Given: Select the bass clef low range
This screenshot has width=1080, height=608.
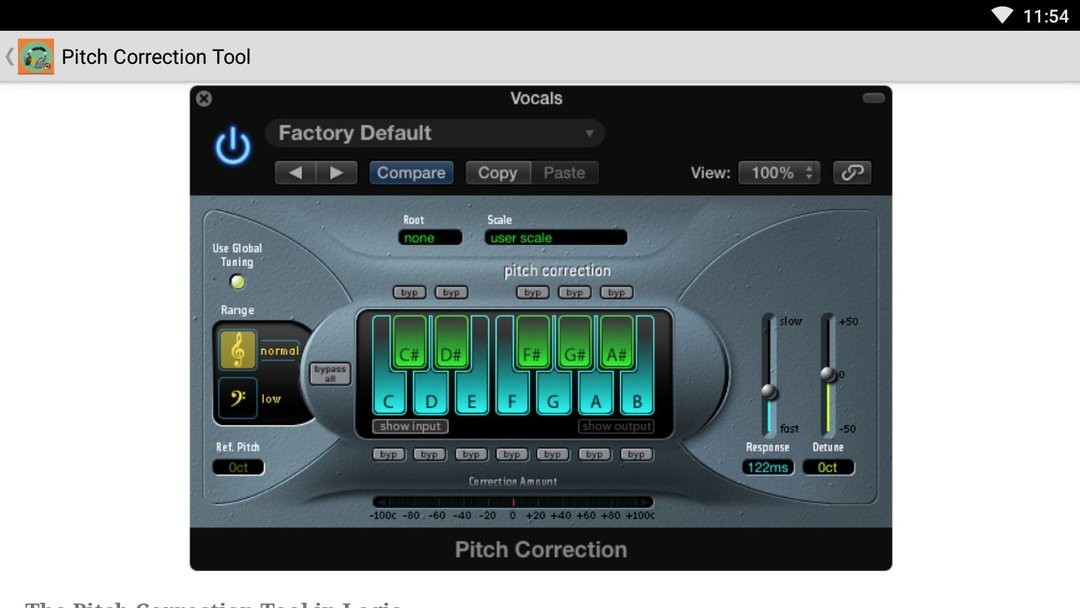Looking at the screenshot, I should (x=238, y=399).
